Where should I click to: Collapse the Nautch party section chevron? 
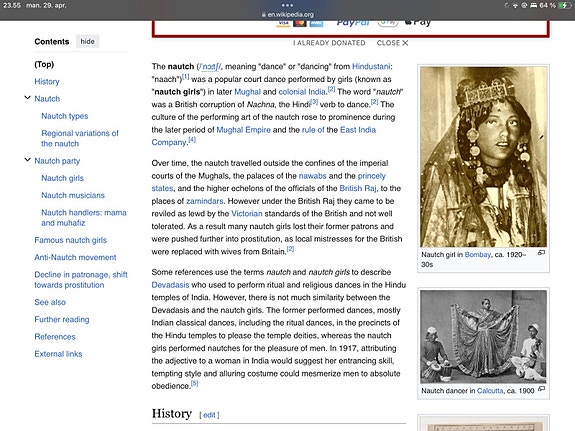click(27, 160)
